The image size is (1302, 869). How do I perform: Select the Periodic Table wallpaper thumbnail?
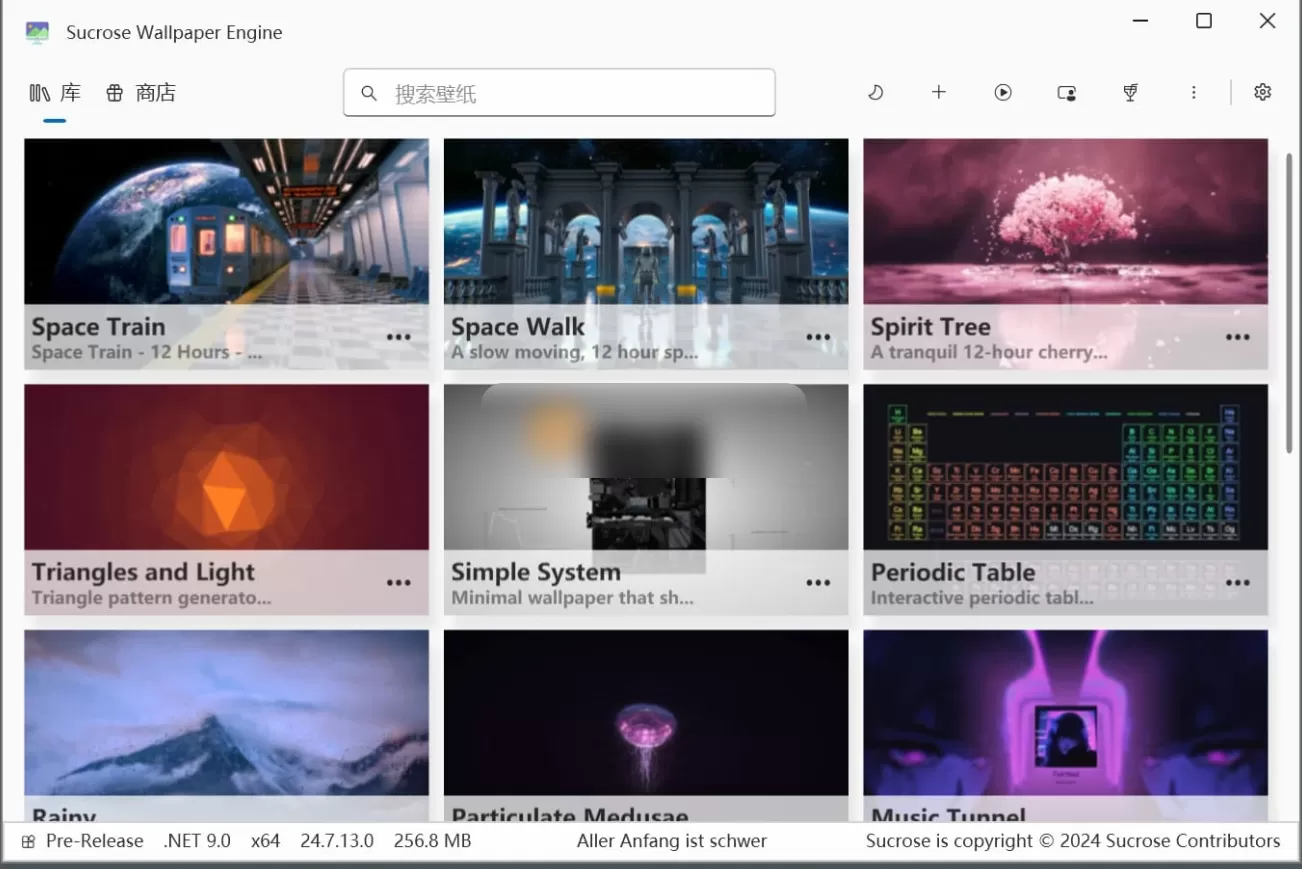1065,467
